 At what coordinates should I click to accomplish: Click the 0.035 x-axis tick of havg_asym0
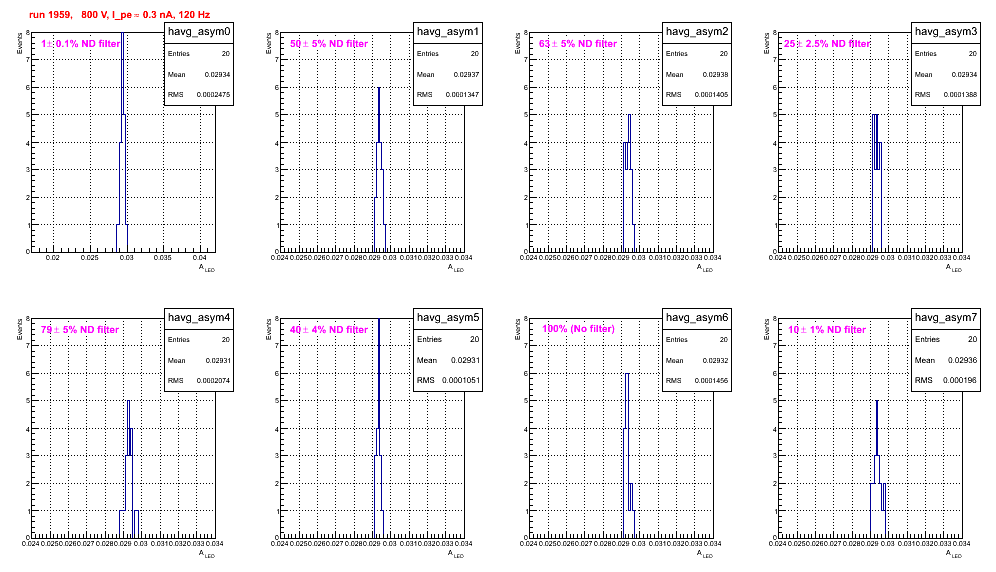click(164, 257)
